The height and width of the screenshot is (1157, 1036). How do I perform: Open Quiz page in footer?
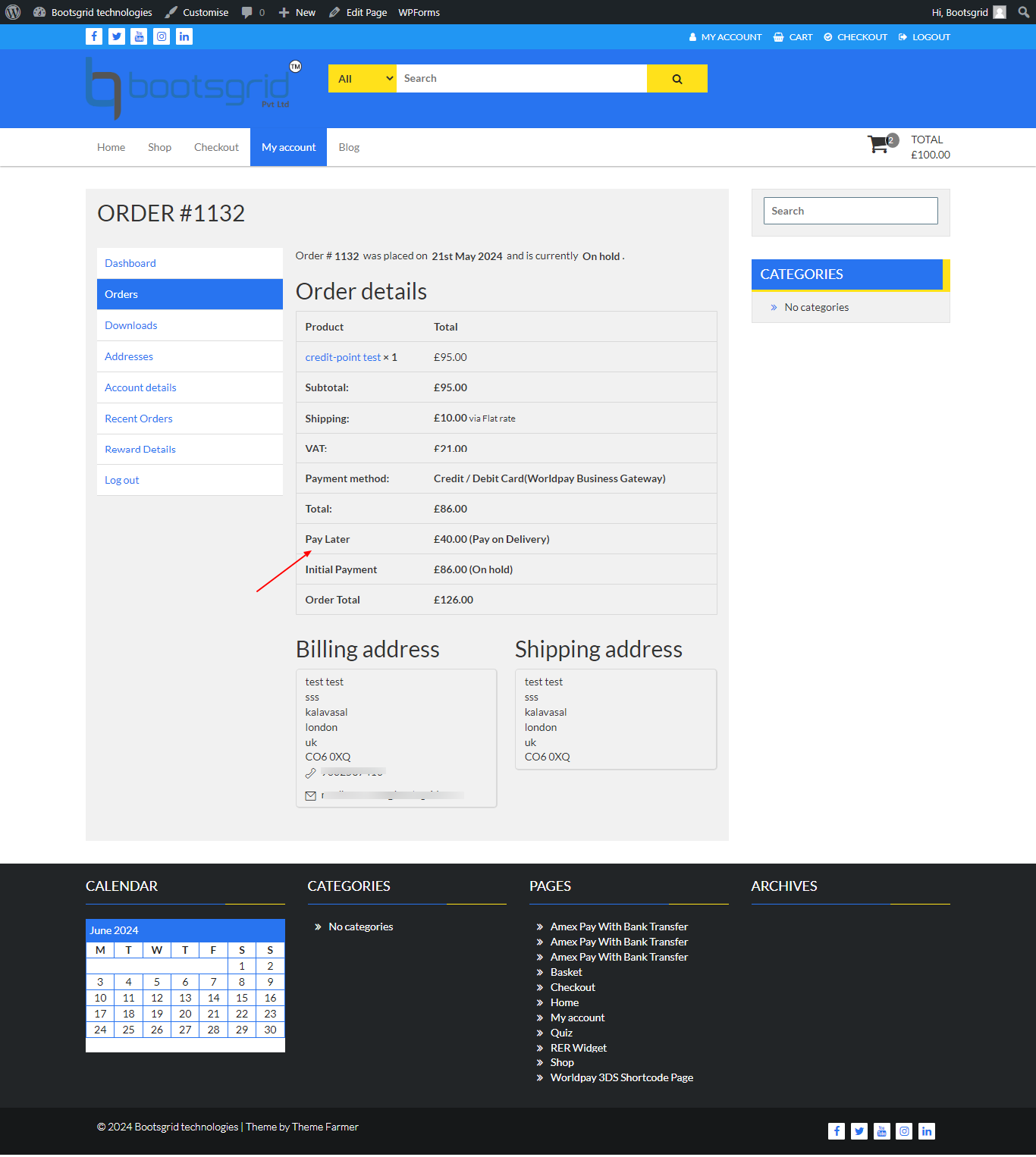coord(561,1033)
